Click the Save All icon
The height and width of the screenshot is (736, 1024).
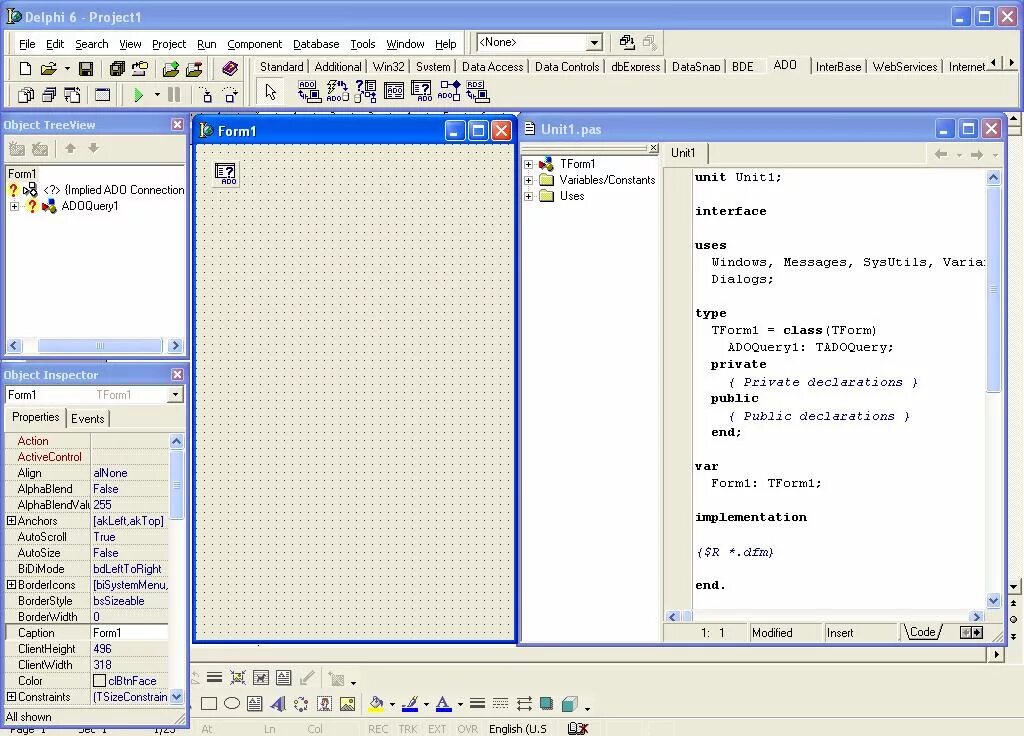pos(117,68)
